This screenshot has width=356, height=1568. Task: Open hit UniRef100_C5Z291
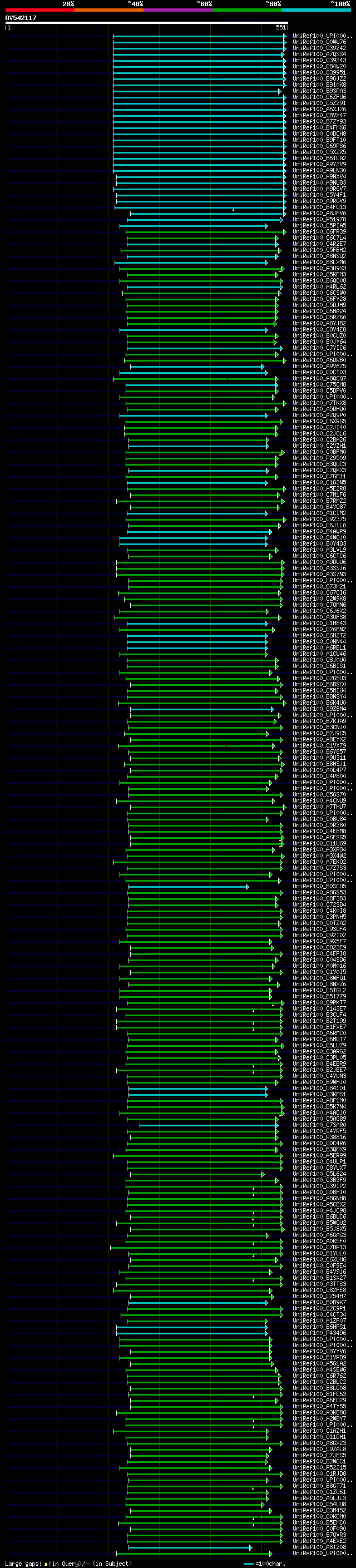[x=319, y=103]
